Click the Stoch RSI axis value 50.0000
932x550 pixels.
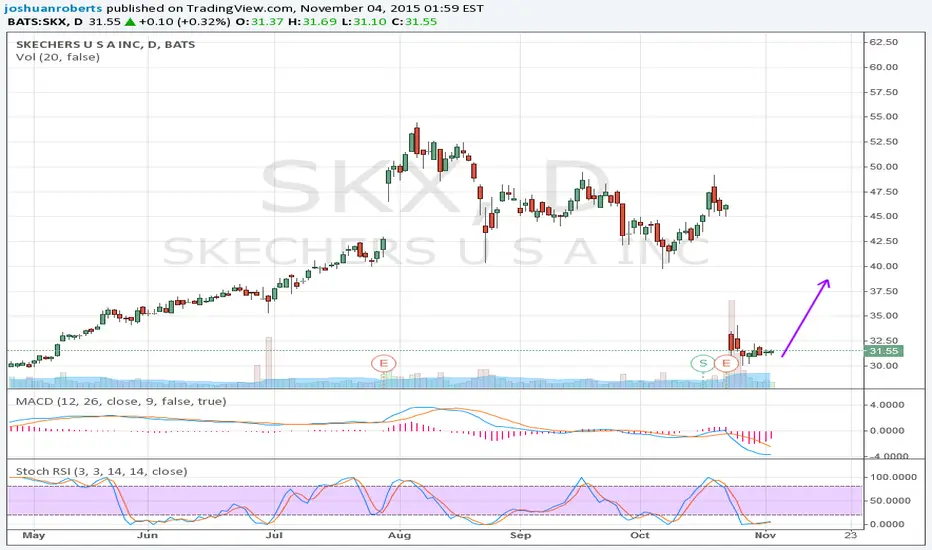coord(890,501)
